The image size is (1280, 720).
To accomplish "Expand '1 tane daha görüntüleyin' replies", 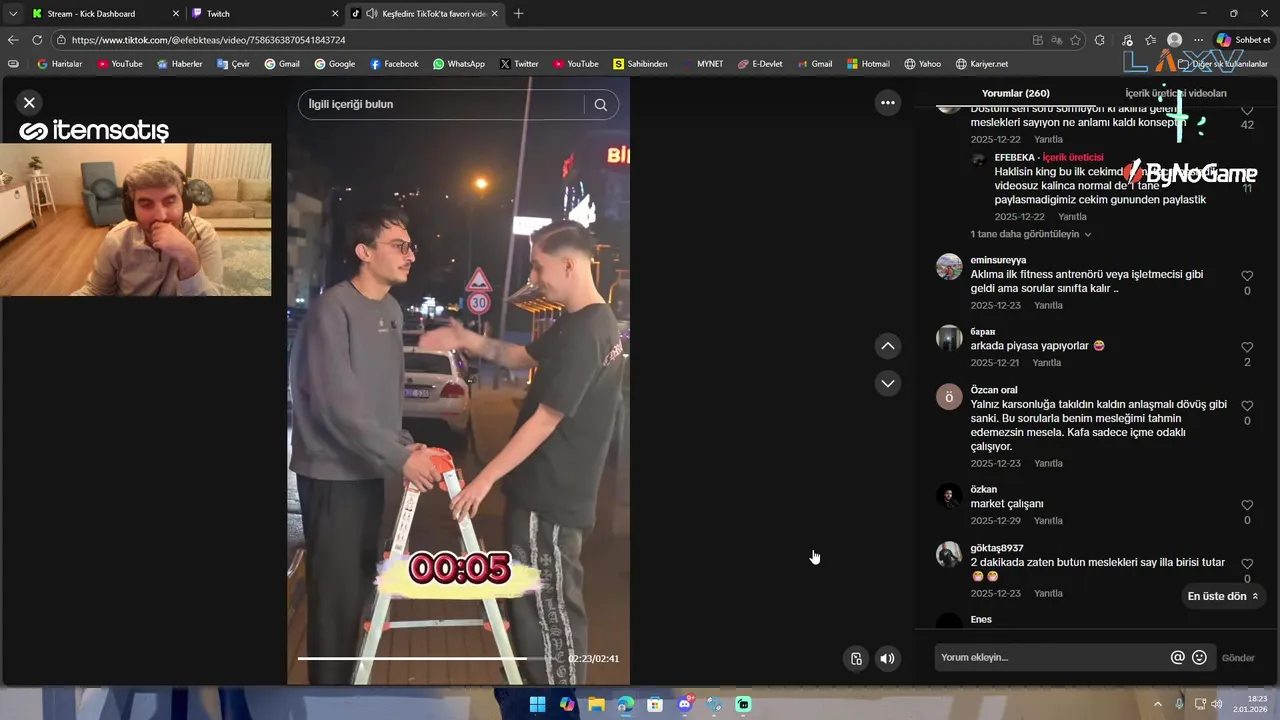I will [1030, 234].
